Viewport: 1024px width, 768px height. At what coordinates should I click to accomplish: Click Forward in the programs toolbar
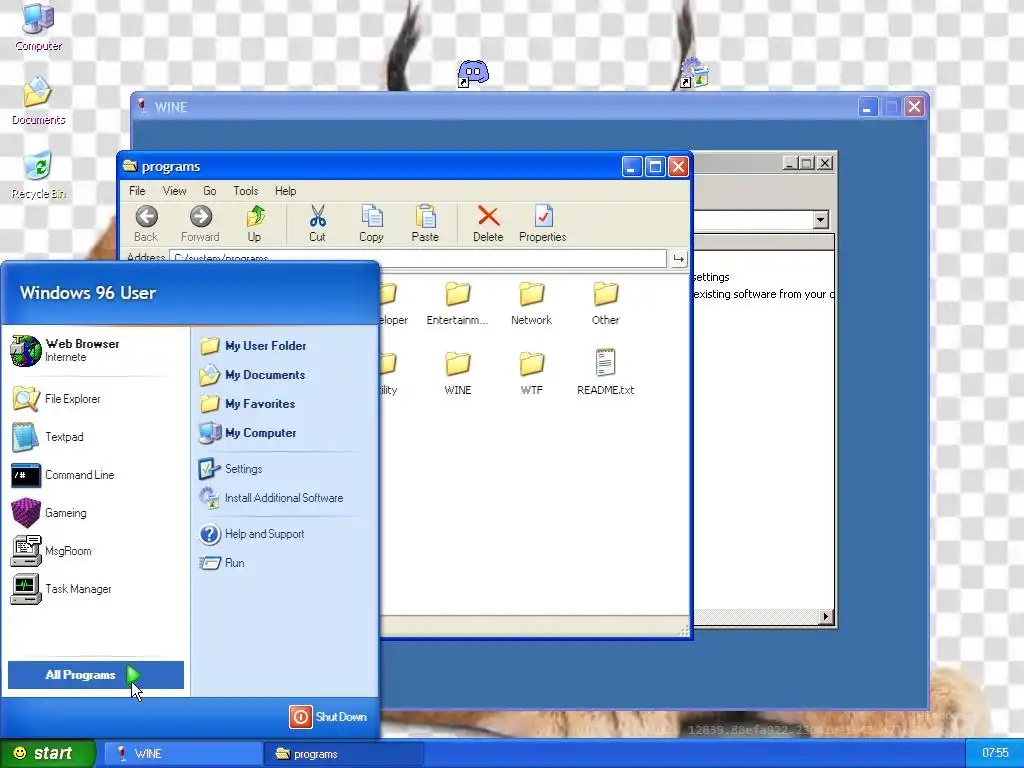tap(200, 223)
